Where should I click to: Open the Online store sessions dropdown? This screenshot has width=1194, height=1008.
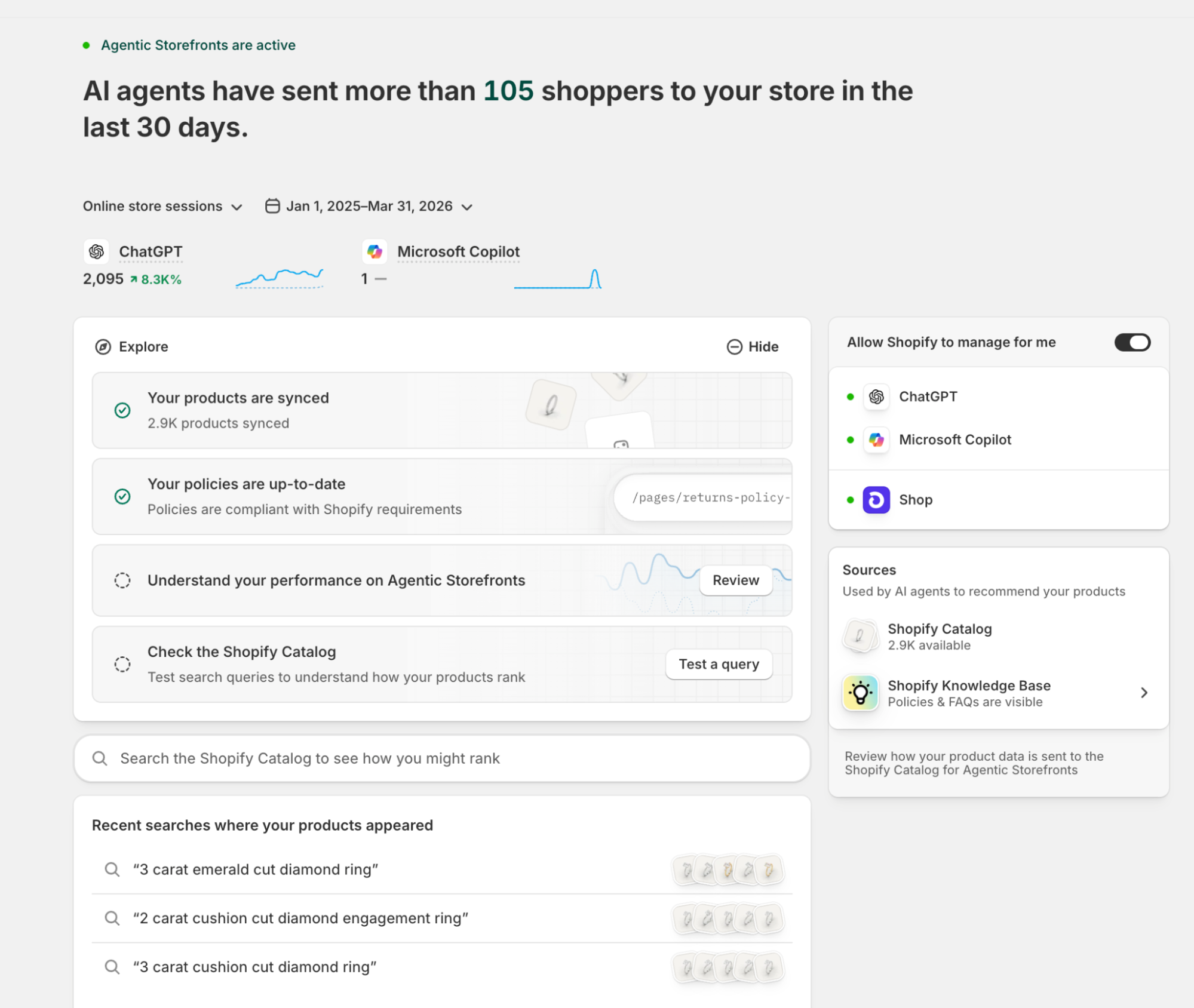(162, 207)
